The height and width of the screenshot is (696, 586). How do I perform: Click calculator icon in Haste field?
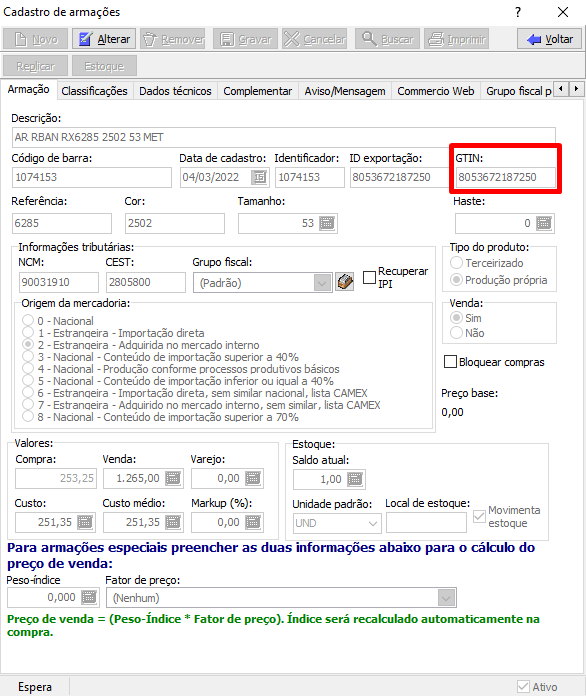click(544, 223)
